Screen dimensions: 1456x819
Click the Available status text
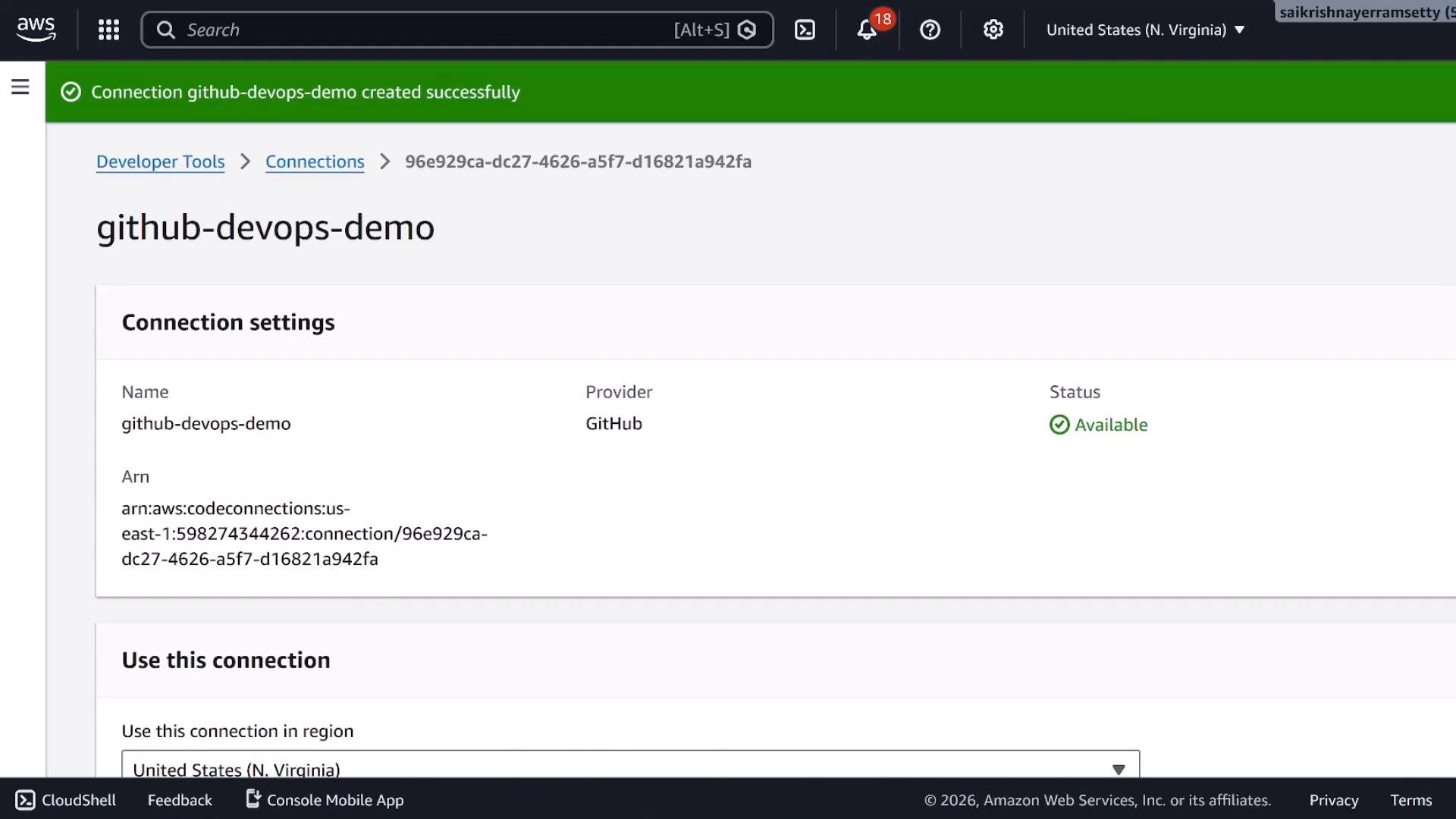click(x=1111, y=425)
